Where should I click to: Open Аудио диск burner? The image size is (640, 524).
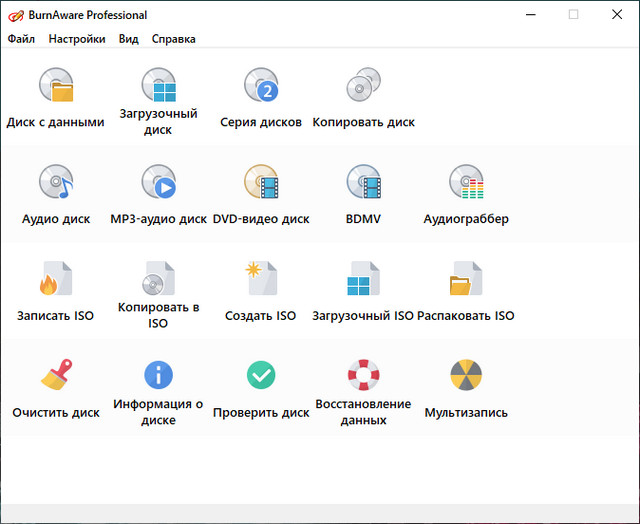(56, 184)
